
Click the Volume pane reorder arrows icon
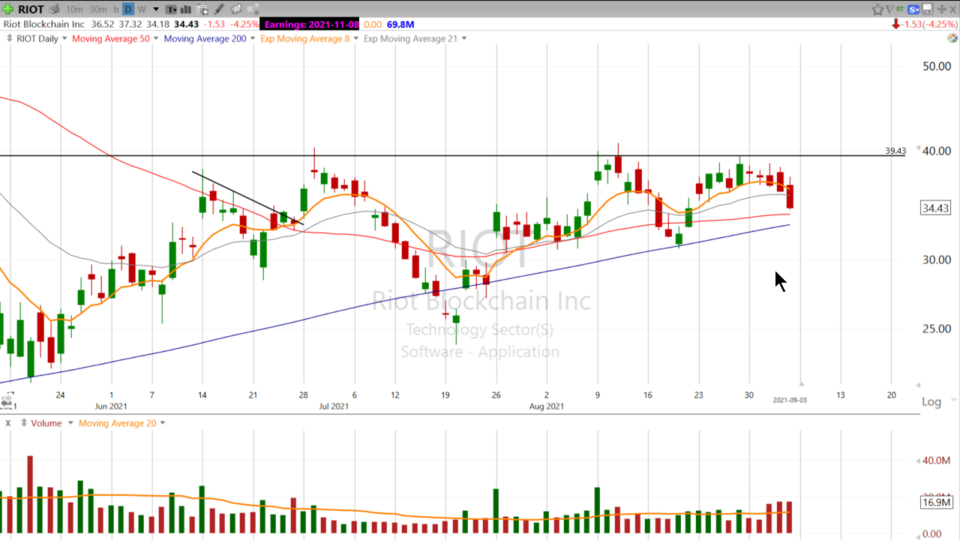24,423
